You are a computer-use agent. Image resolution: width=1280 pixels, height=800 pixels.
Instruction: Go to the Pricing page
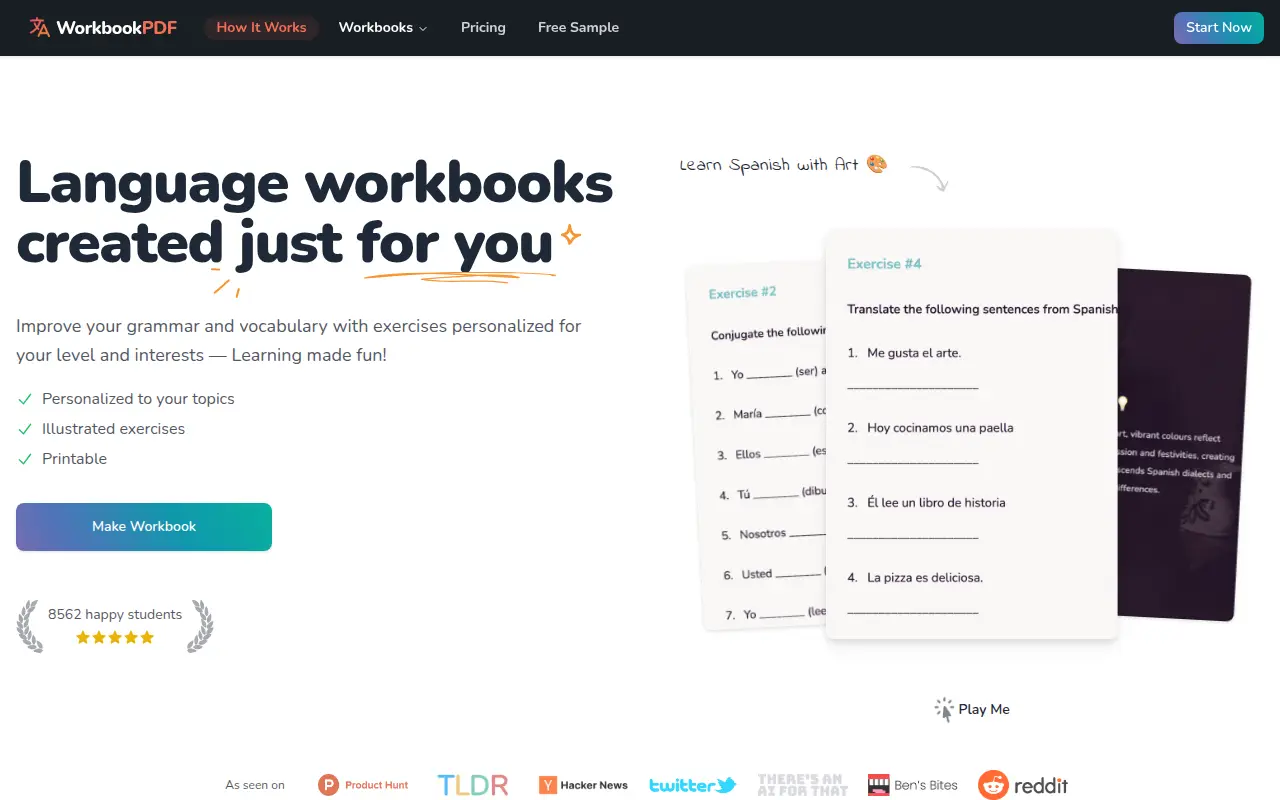click(483, 27)
